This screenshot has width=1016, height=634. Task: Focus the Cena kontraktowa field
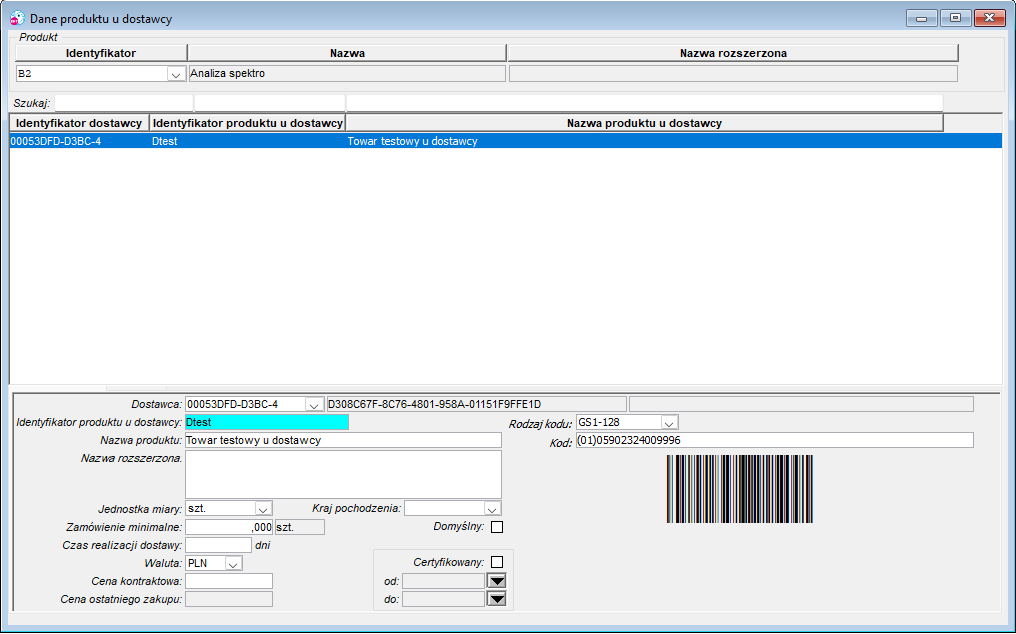click(x=229, y=581)
